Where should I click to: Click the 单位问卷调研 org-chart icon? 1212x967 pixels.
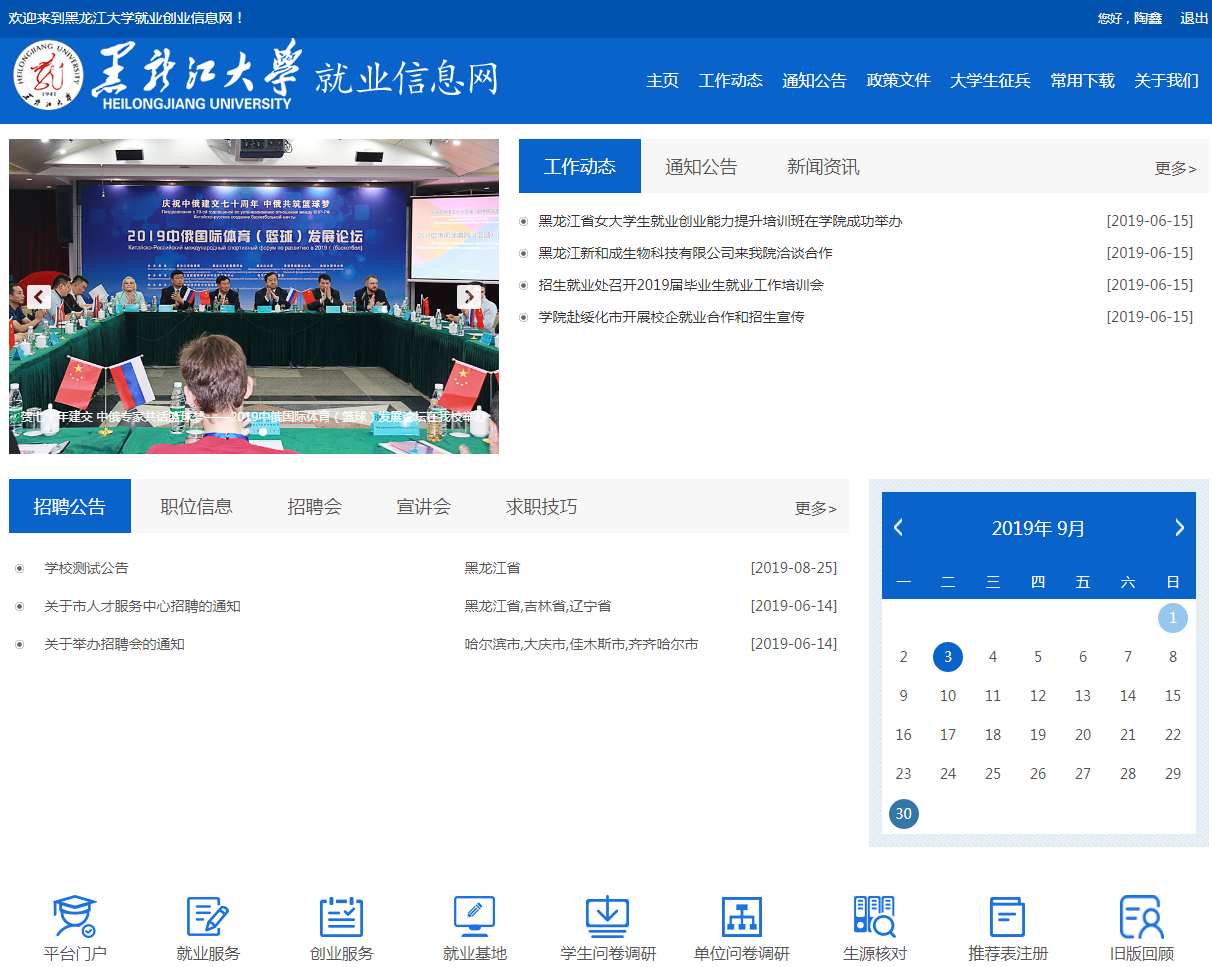(x=741, y=917)
